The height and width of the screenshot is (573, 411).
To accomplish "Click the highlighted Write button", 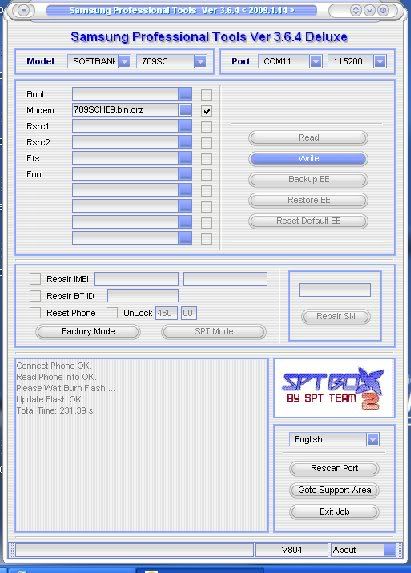I will tap(308, 159).
